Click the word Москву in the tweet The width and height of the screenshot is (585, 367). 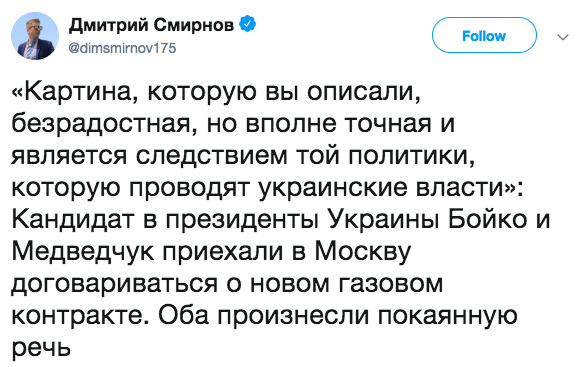click(x=363, y=252)
